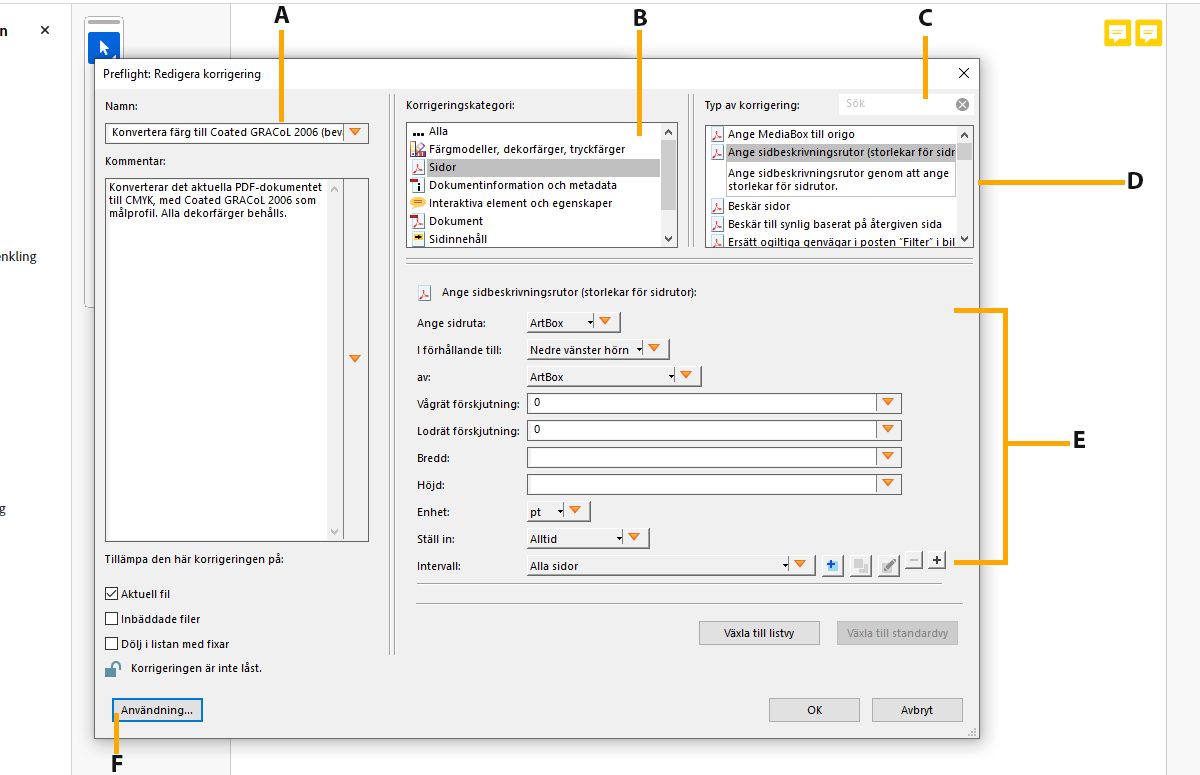The height and width of the screenshot is (775, 1200).
Task: Open the Ställ in Alltid dropdown
Action: click(575, 538)
